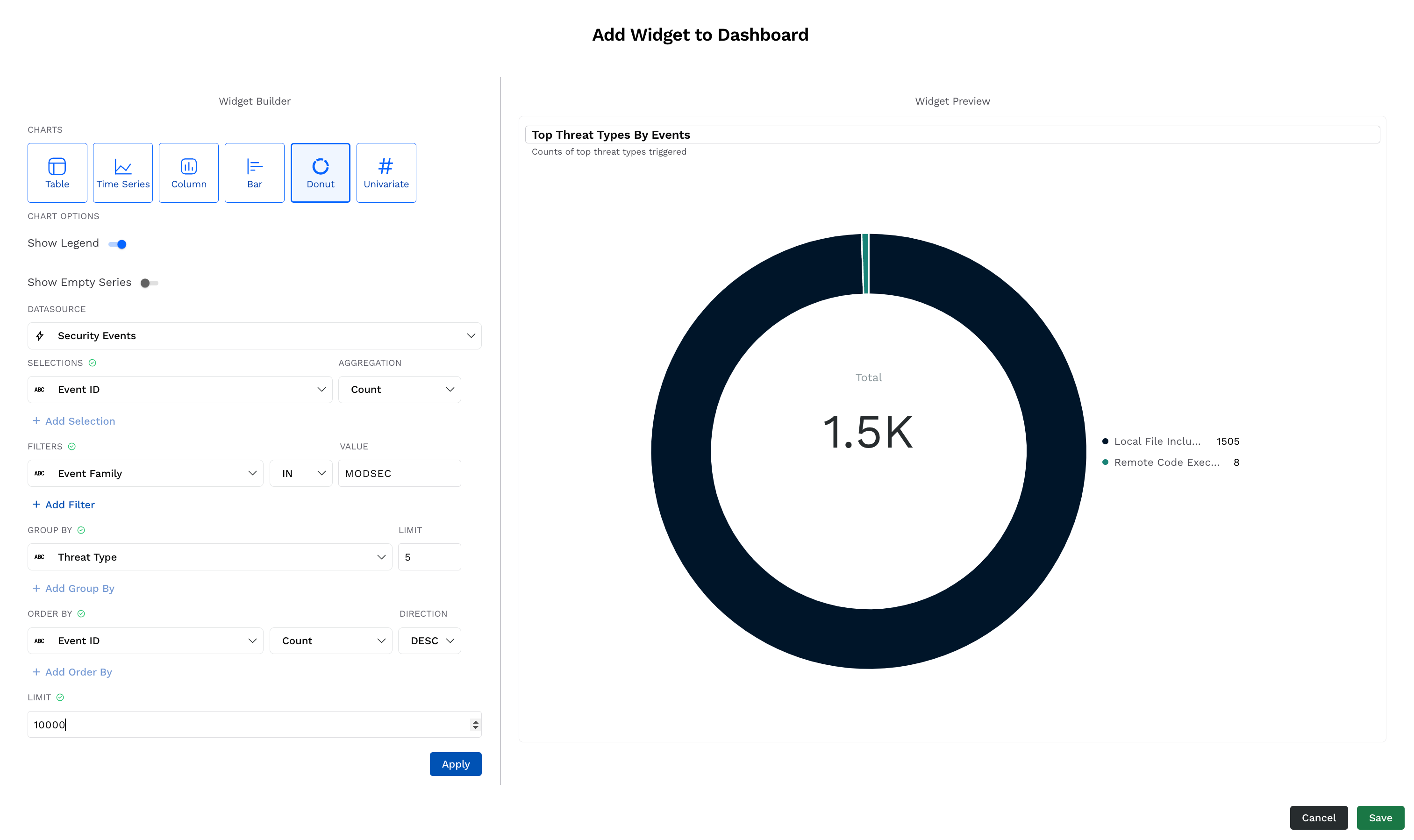Open the Security Events datasource dropdown

254,335
